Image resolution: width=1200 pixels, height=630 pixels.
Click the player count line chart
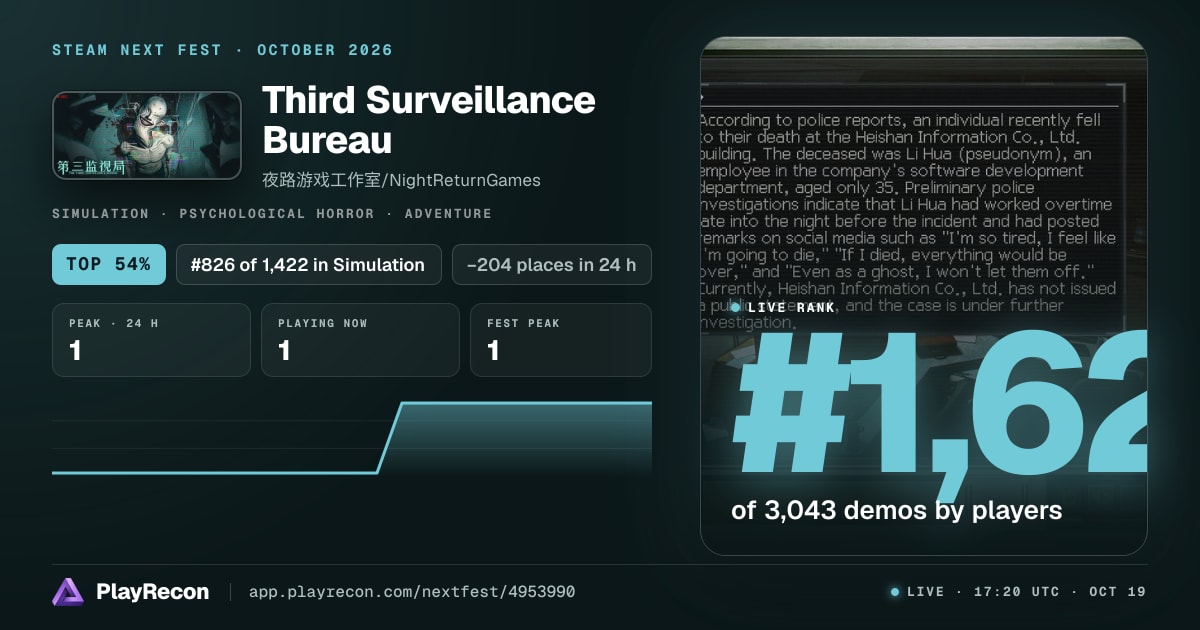[352, 438]
